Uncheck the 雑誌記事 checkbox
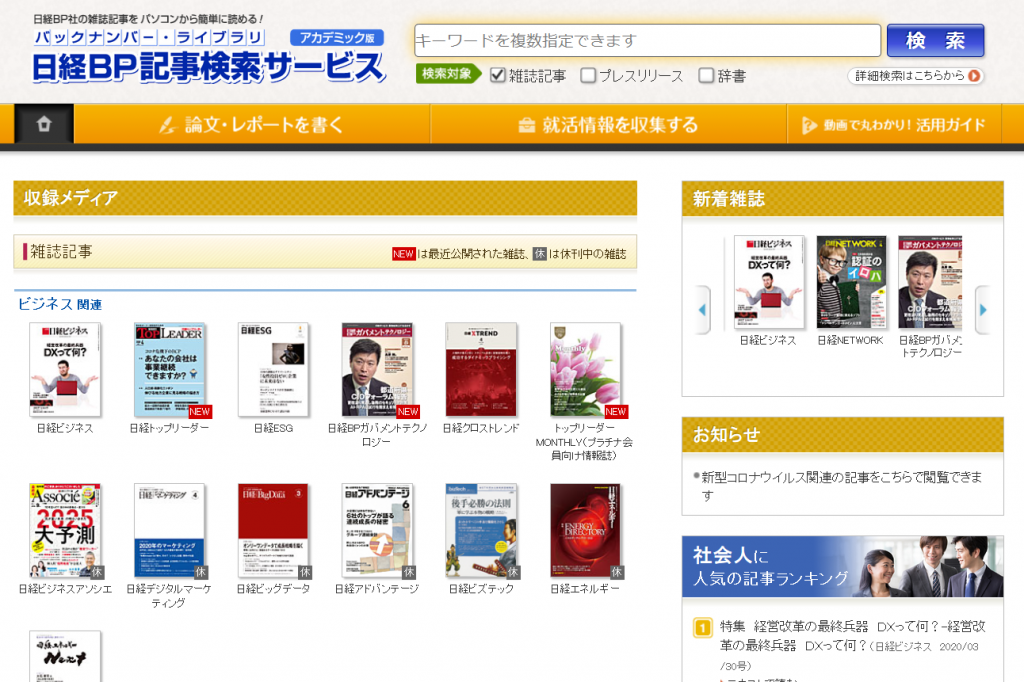 pyautogui.click(x=498, y=75)
